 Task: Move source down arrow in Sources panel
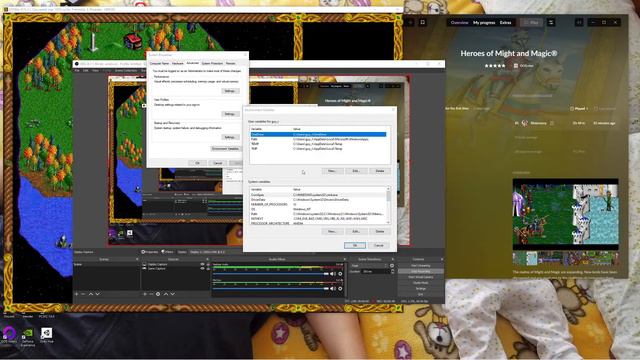[173, 294]
